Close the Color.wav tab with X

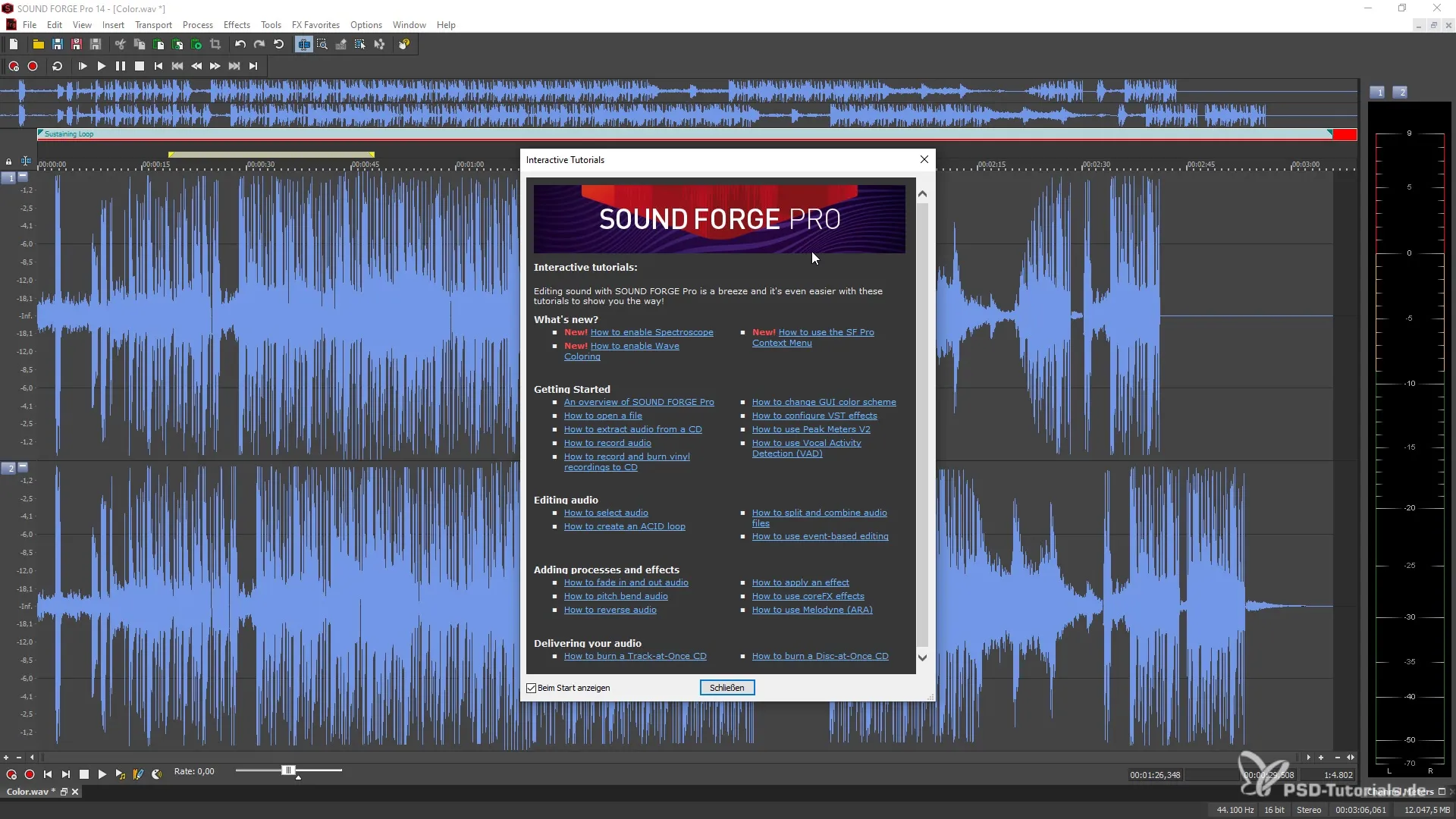75,792
